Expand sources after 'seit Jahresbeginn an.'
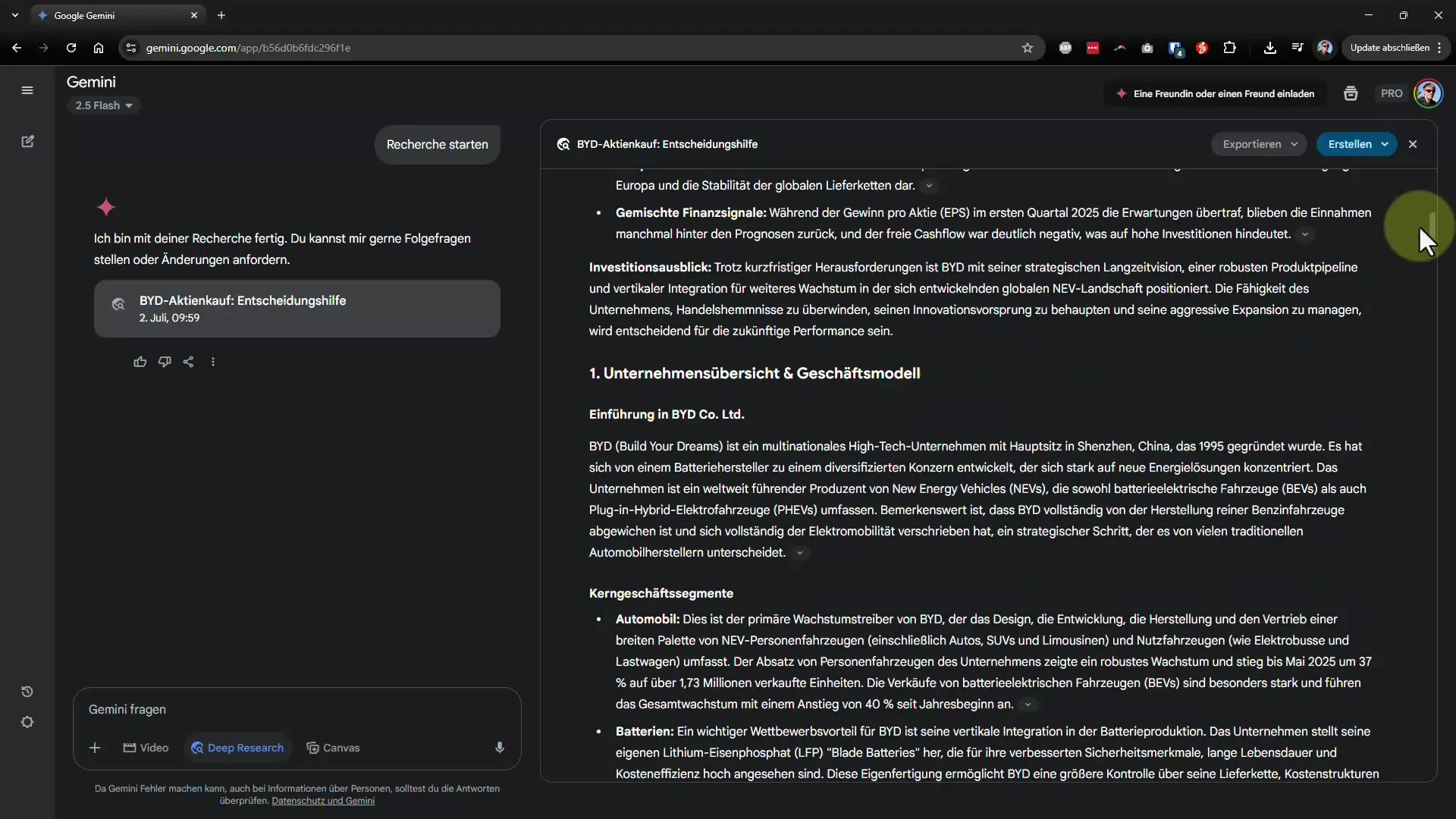1456x819 pixels. (1028, 704)
